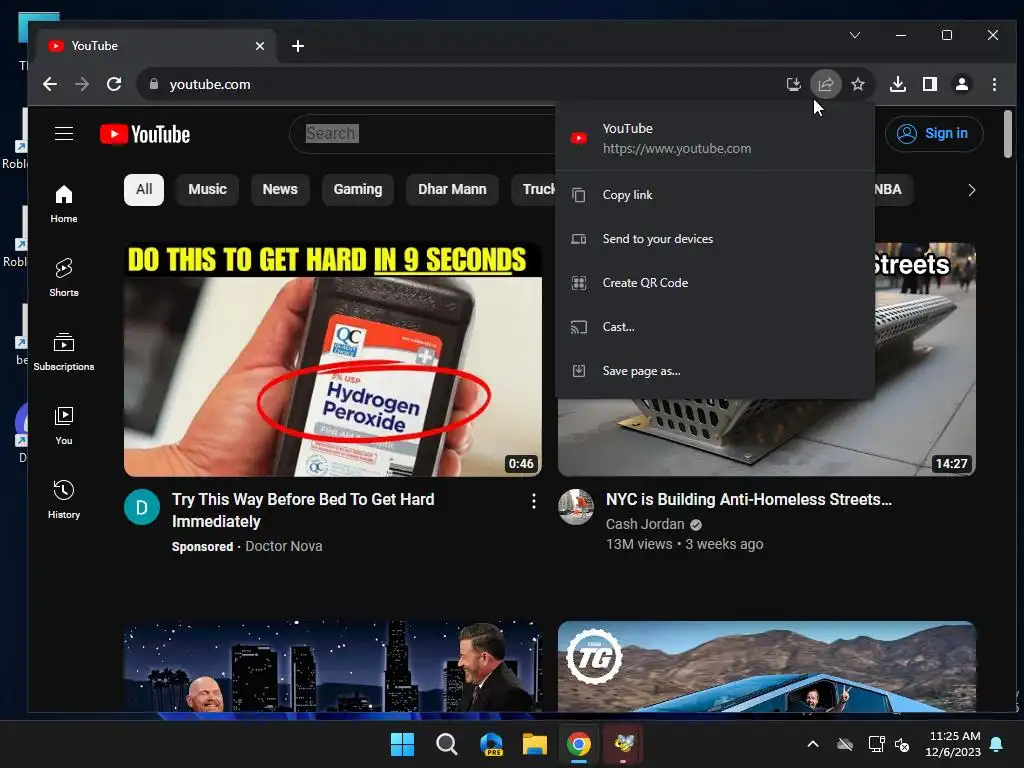Open tab search chevron in title bar
Viewport: 1024px width, 768px height.
[x=855, y=35]
